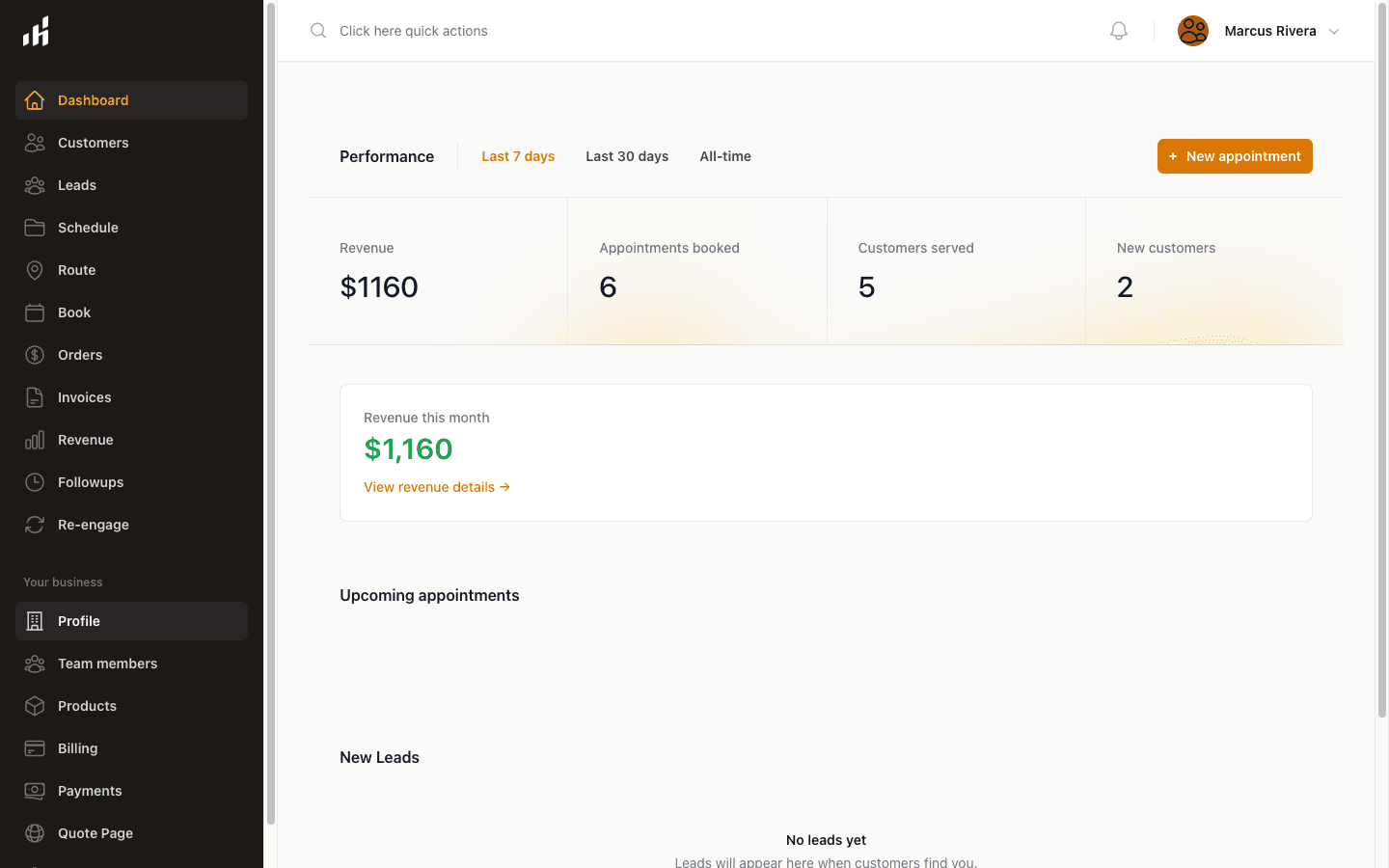
Task: Switch to the Last 7 days view
Action: [518, 155]
